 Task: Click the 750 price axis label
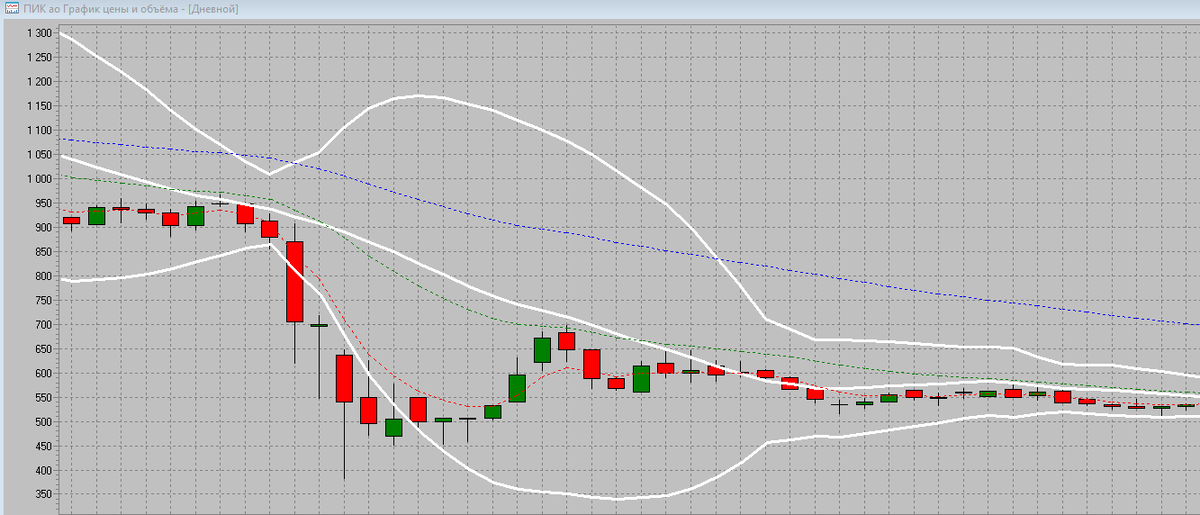pos(42,301)
